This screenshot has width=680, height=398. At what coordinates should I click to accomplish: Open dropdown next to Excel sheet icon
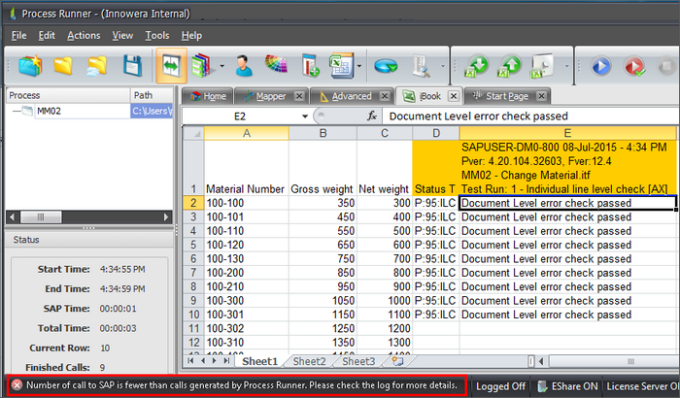click(359, 66)
